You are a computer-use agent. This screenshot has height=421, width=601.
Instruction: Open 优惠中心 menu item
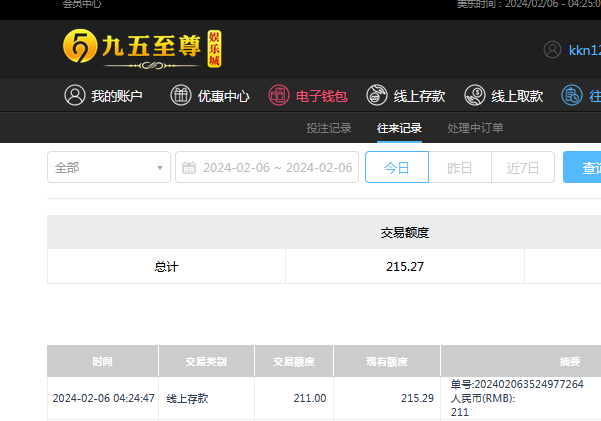(x=223, y=96)
